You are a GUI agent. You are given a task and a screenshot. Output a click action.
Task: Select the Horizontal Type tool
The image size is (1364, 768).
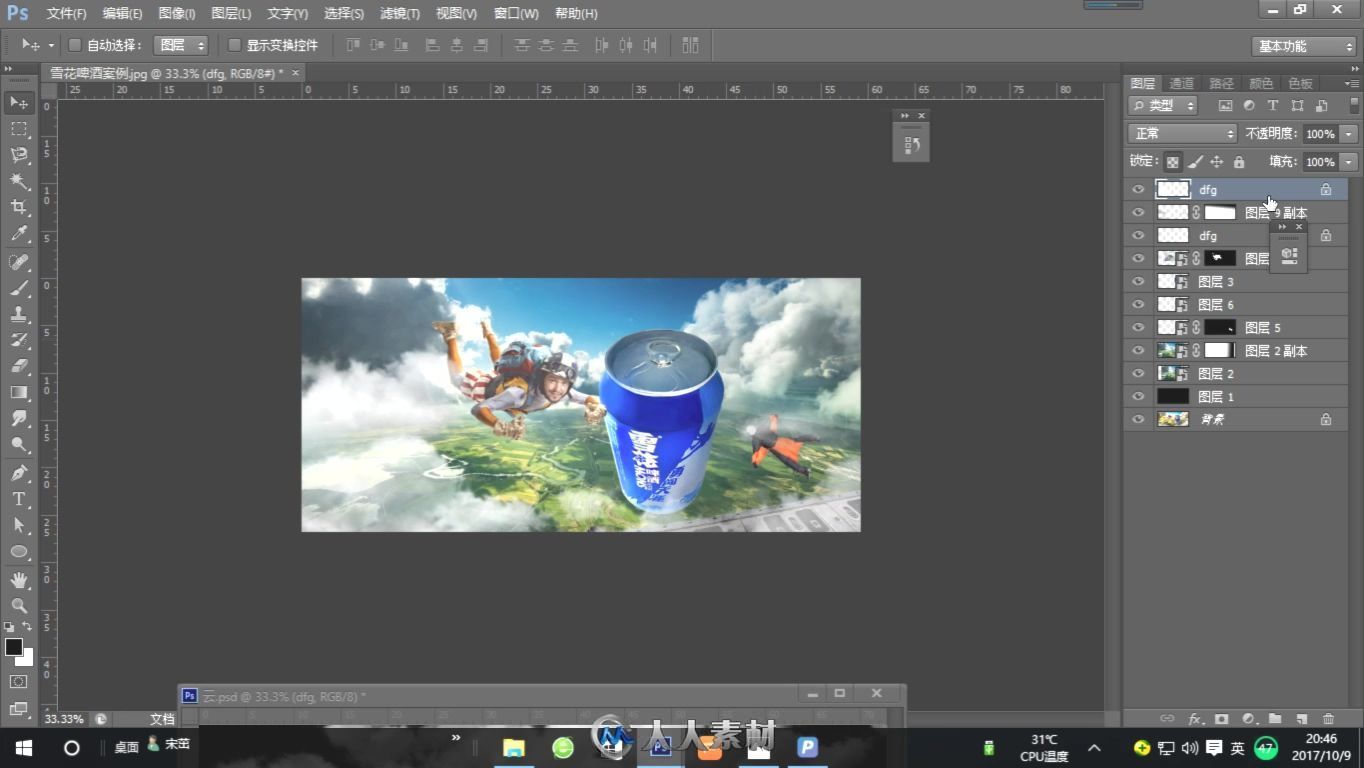[19, 499]
